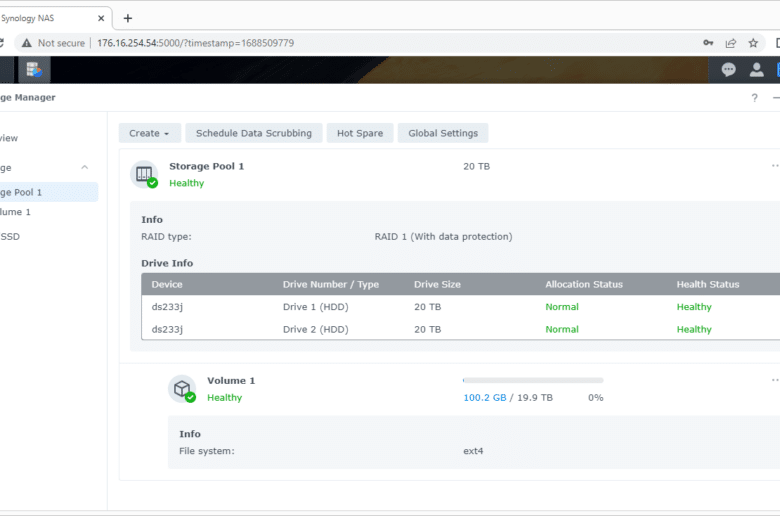Screen dimensions: 780x516
Task: Open a new browser tab
Action: (x=128, y=18)
